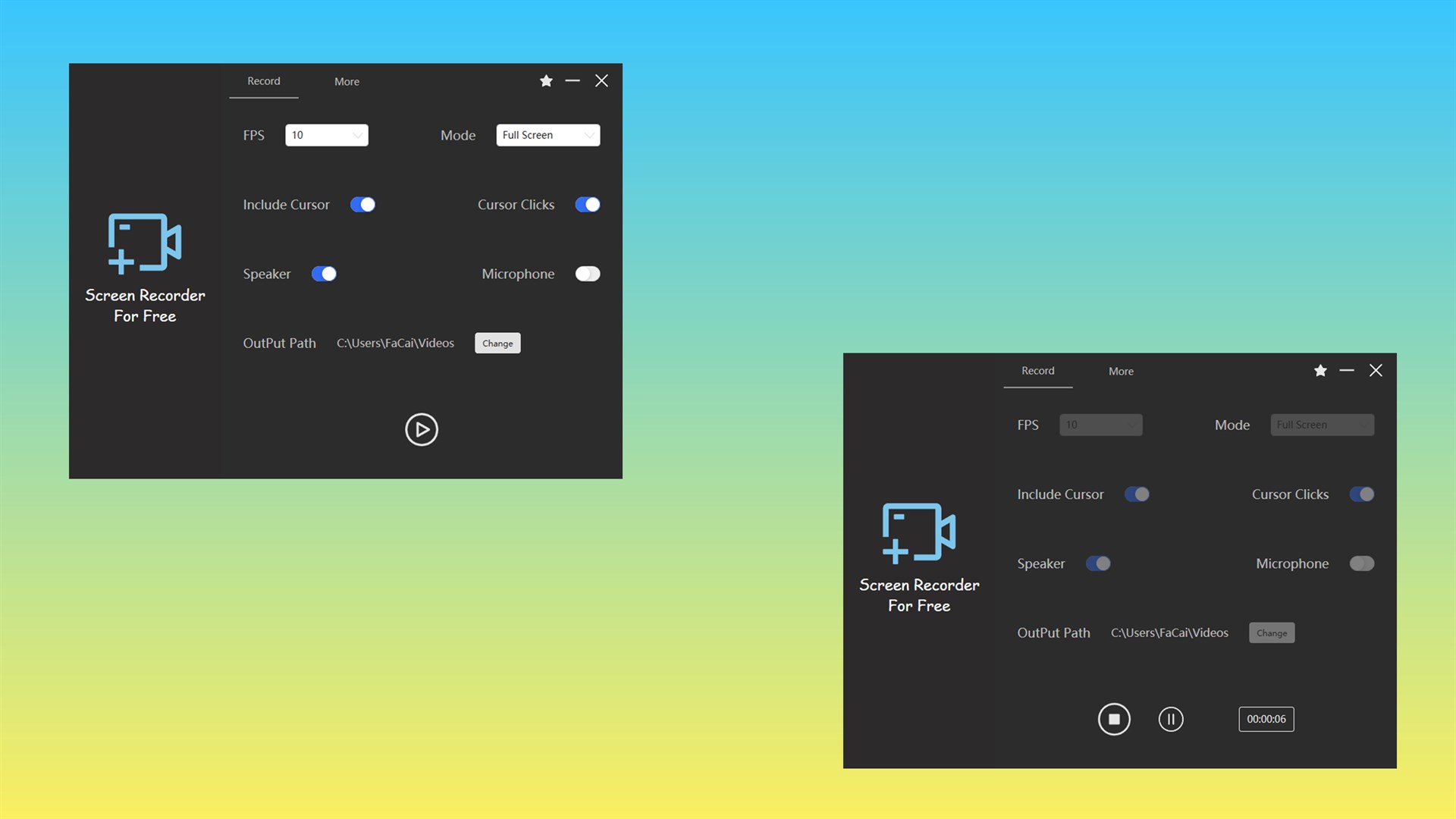Image resolution: width=1456 pixels, height=819 pixels.
Task: Disable Include Cursor in the left window
Action: 362,205
